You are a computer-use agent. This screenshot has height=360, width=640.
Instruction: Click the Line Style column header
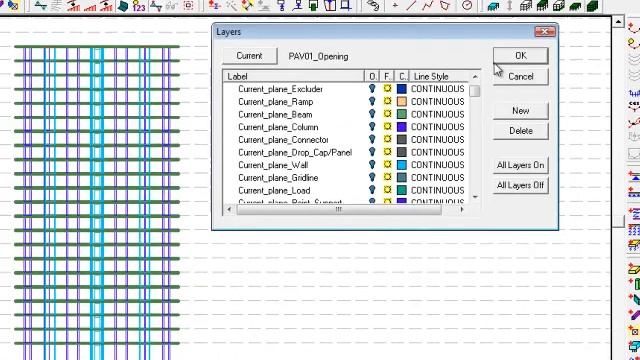439,76
